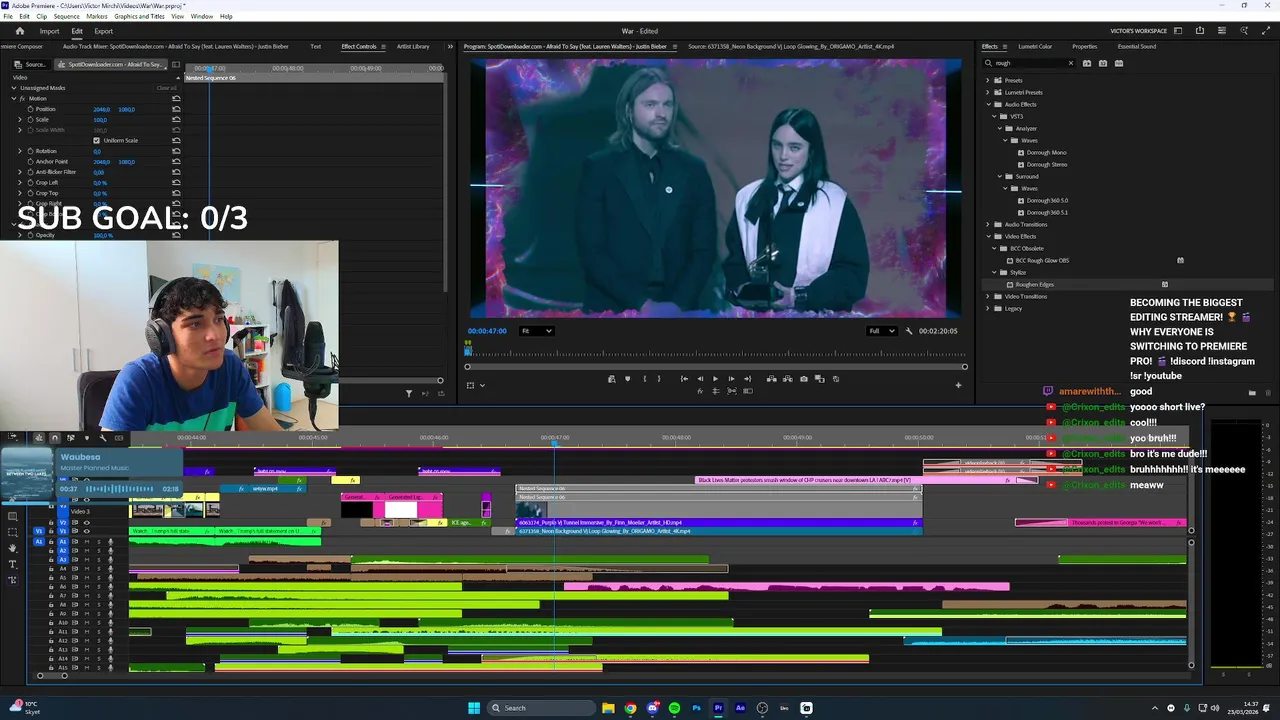Open the Full playback resolution dropdown
The height and width of the screenshot is (720, 1280).
click(882, 331)
